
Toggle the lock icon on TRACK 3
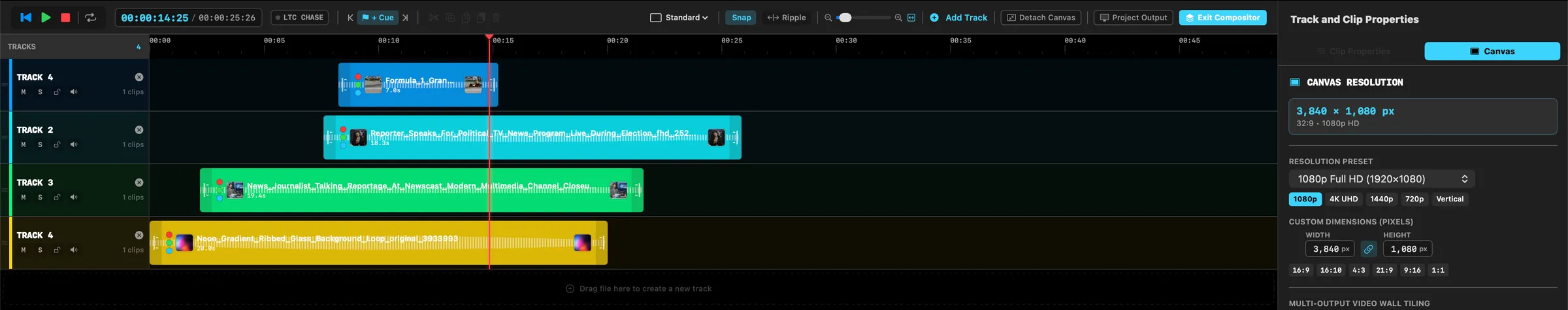point(57,197)
